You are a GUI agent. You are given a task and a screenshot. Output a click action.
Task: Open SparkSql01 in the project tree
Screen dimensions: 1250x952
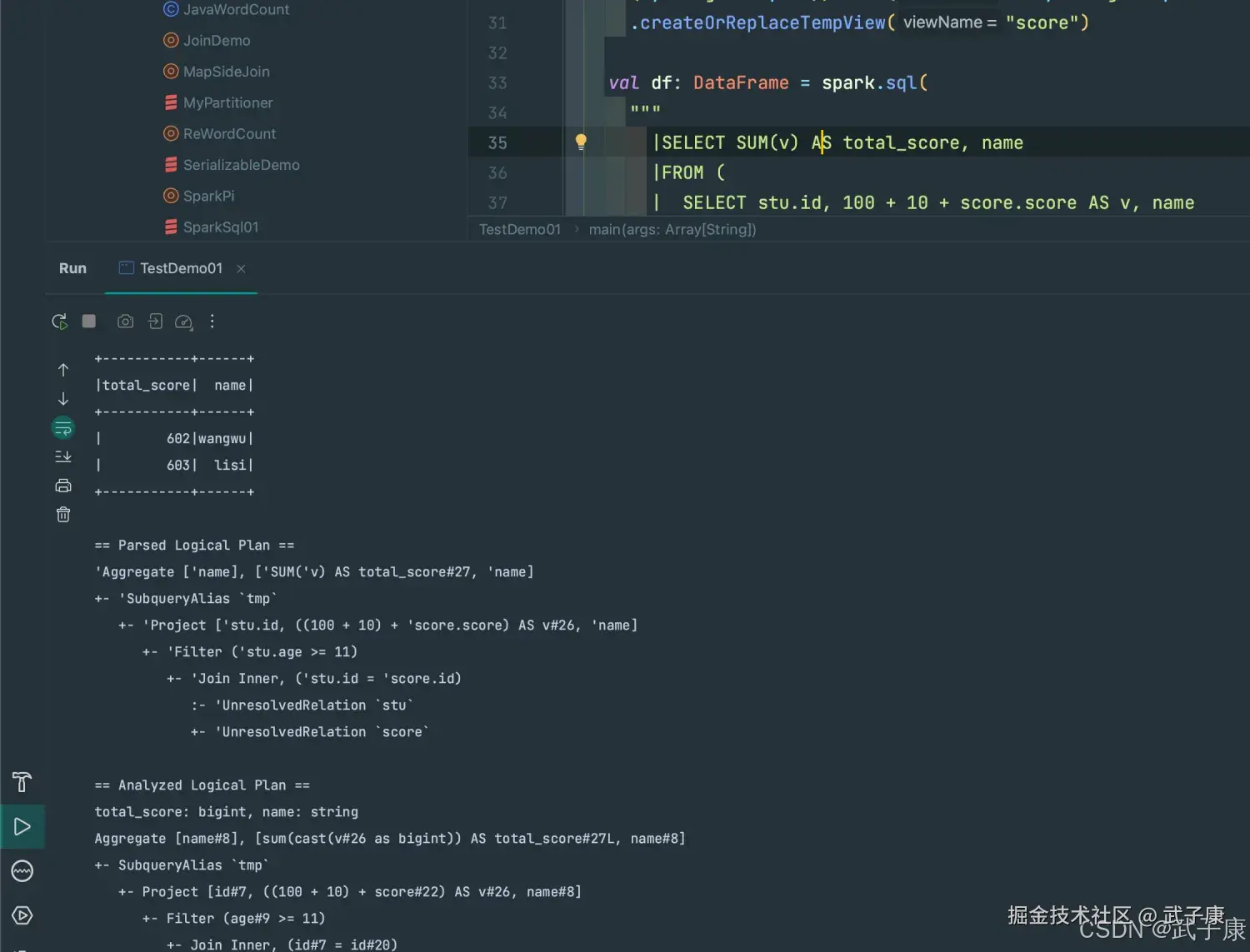pyautogui.click(x=211, y=227)
